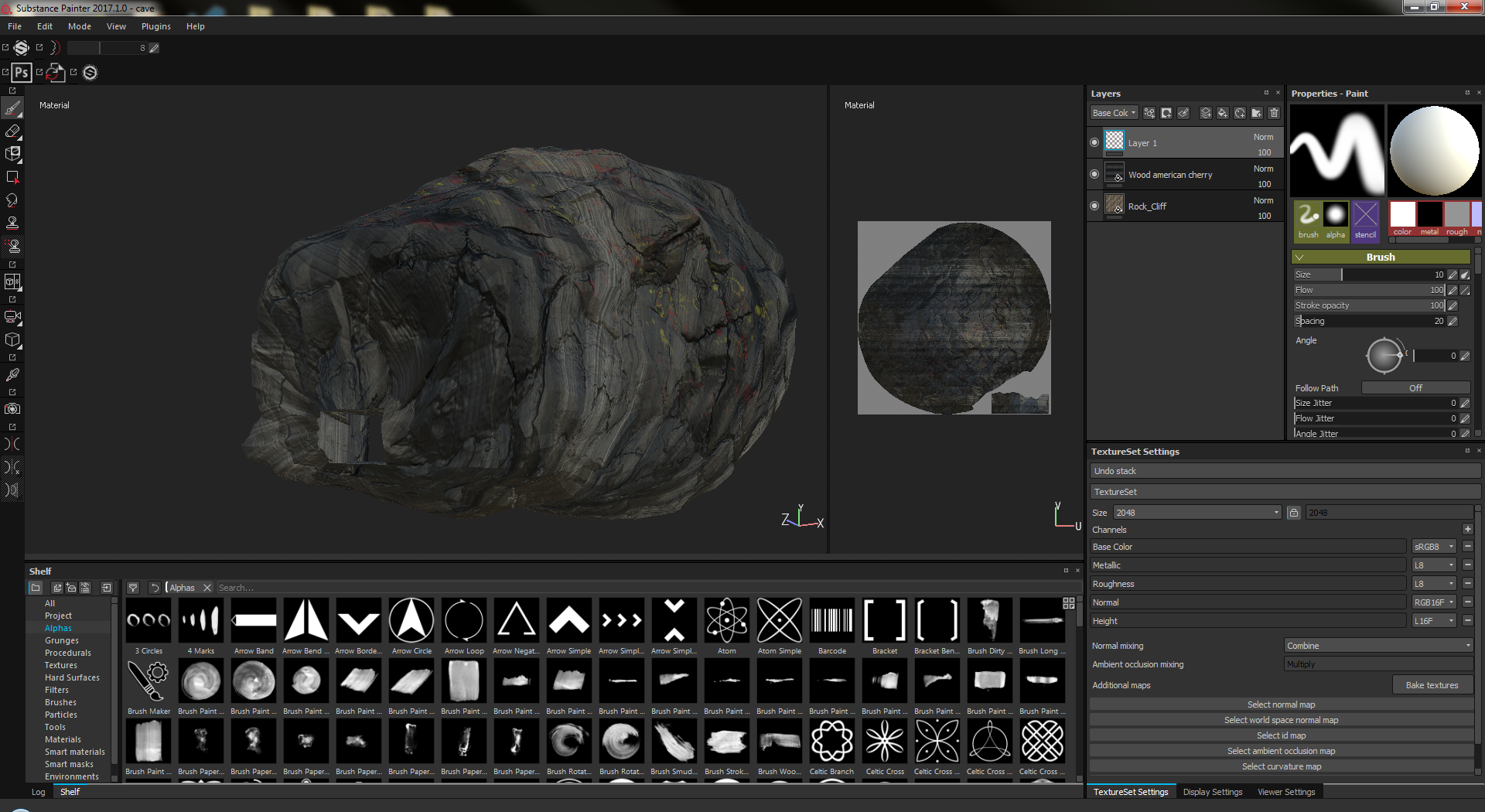
Task: Add a new folder in Layers
Action: pyautogui.click(x=1257, y=113)
